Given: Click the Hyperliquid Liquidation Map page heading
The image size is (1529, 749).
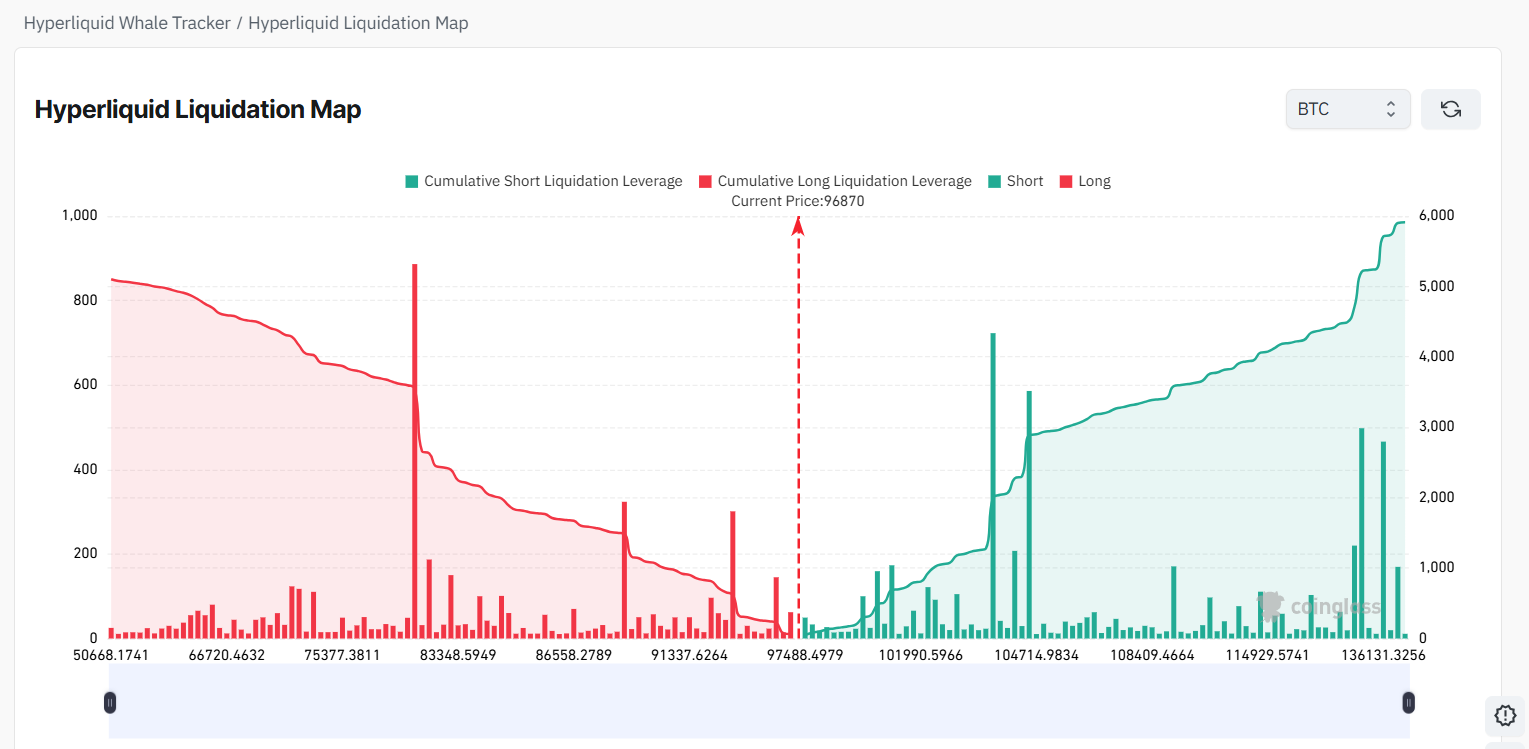Looking at the screenshot, I should coord(198,109).
